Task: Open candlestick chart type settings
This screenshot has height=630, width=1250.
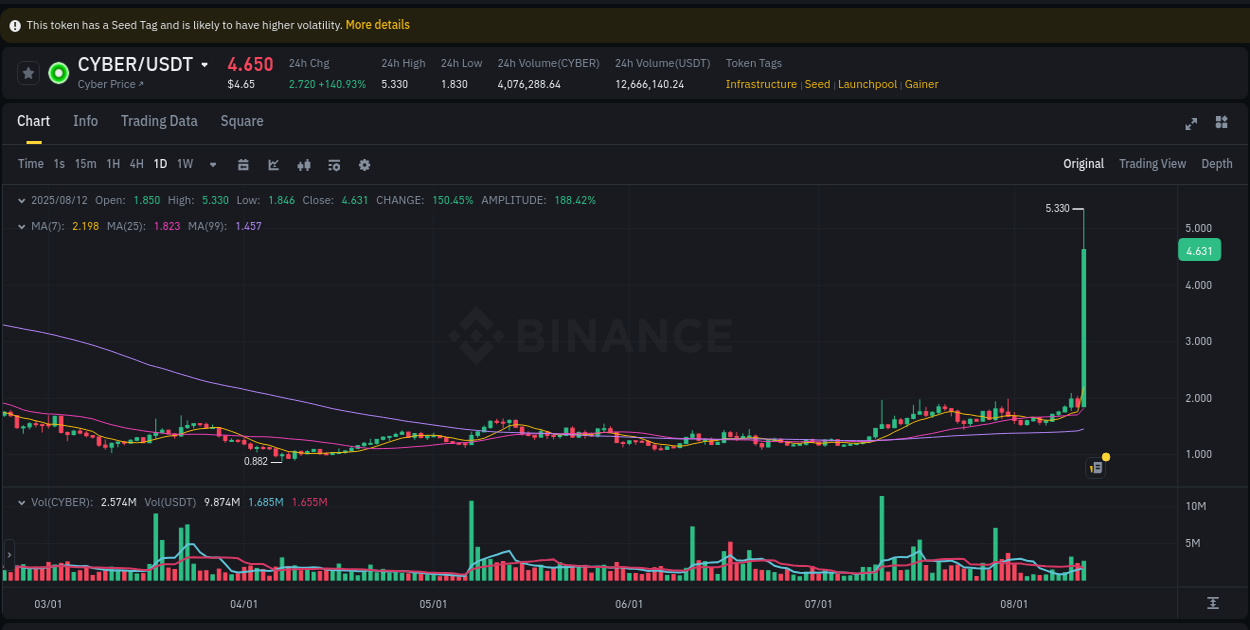Action: click(304, 164)
